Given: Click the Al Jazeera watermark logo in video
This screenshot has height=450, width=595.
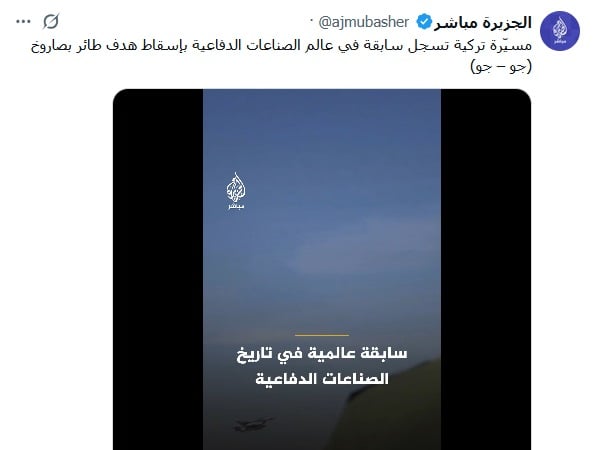Looking at the screenshot, I should [x=236, y=191].
